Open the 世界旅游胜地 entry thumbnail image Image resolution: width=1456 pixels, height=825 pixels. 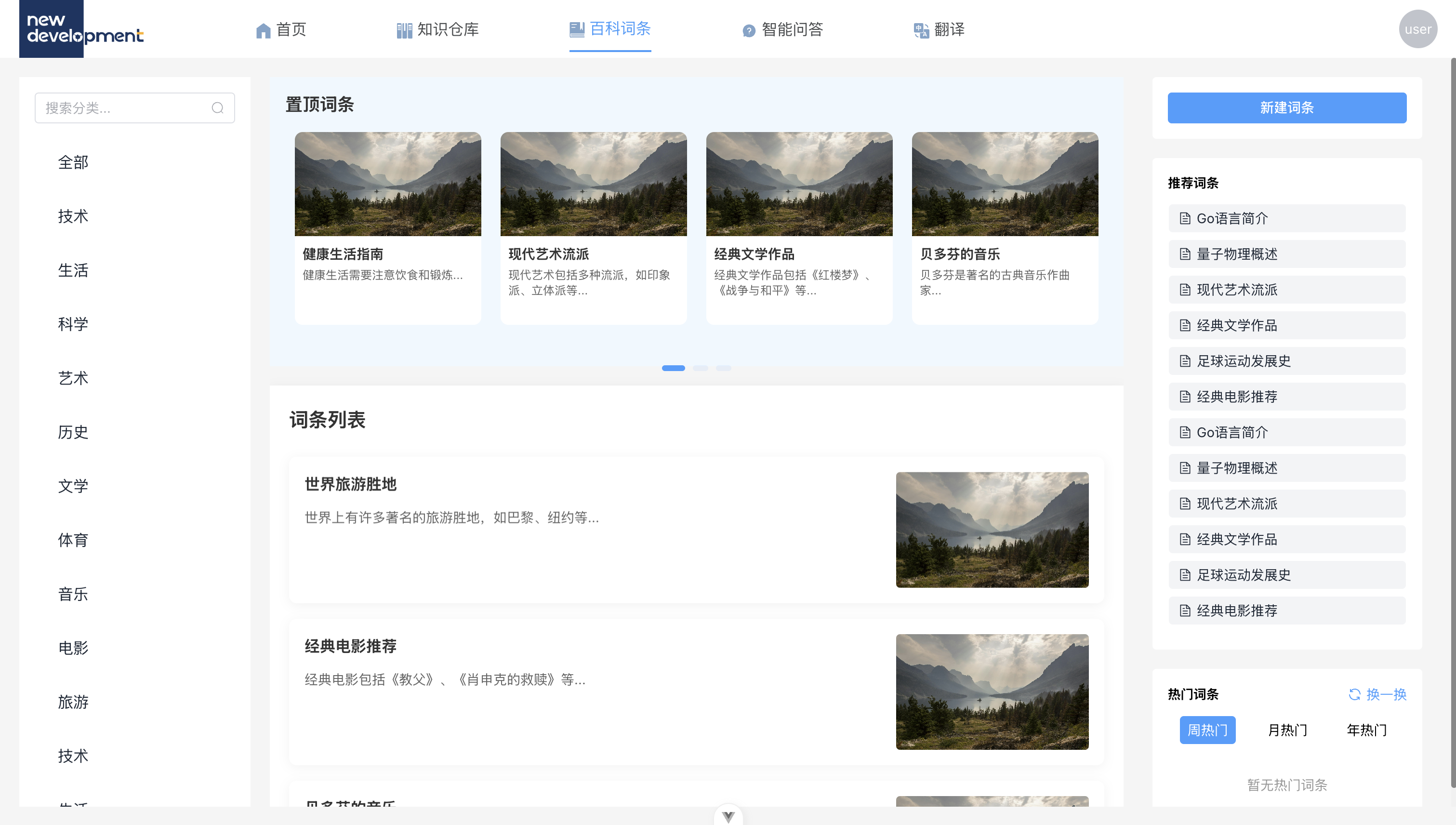click(x=992, y=530)
